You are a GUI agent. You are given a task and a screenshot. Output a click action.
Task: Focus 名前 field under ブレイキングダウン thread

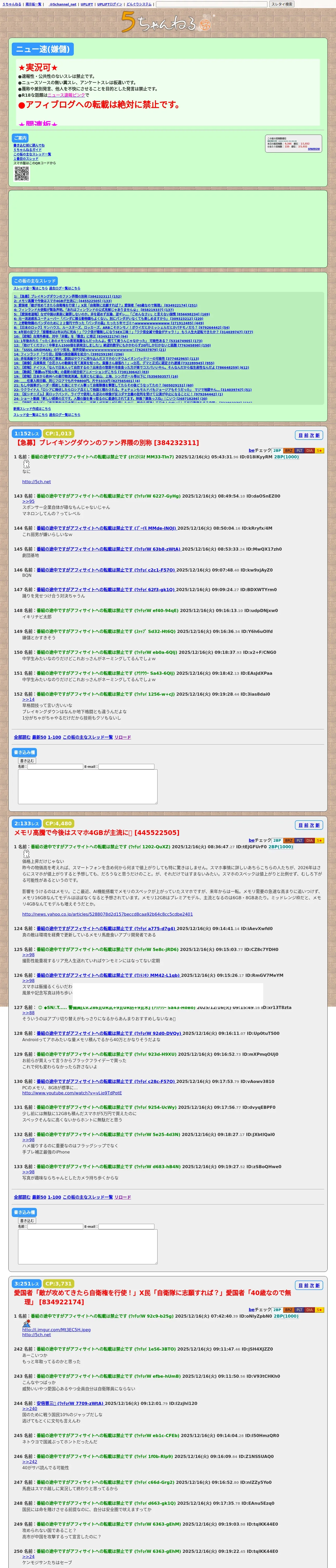[x=55, y=767]
